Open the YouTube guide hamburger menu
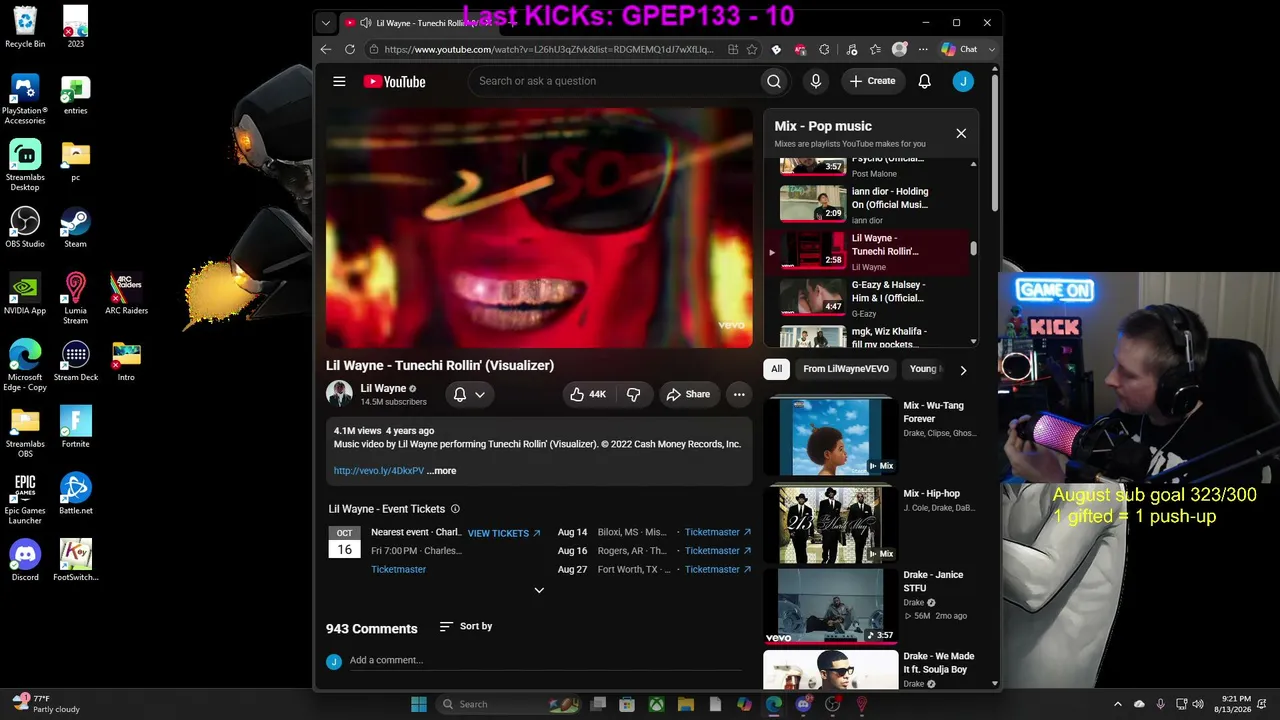Viewport: 1280px width, 720px height. click(x=339, y=81)
